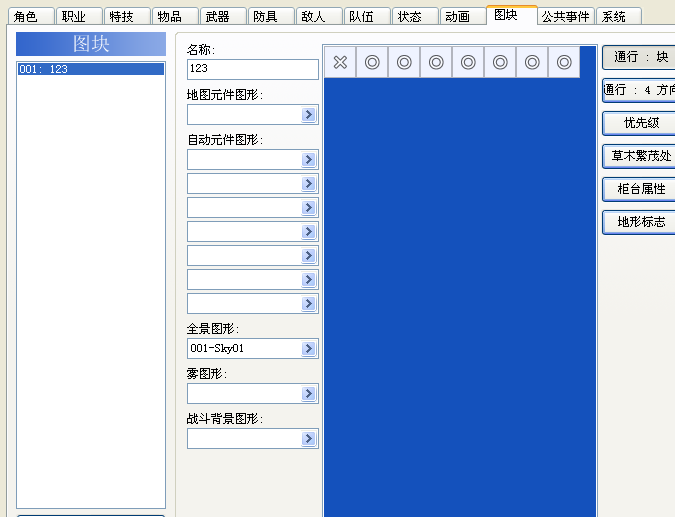Open the third 自动元件图形 chooser arrow
Screen dimensions: 675x517
(308, 208)
